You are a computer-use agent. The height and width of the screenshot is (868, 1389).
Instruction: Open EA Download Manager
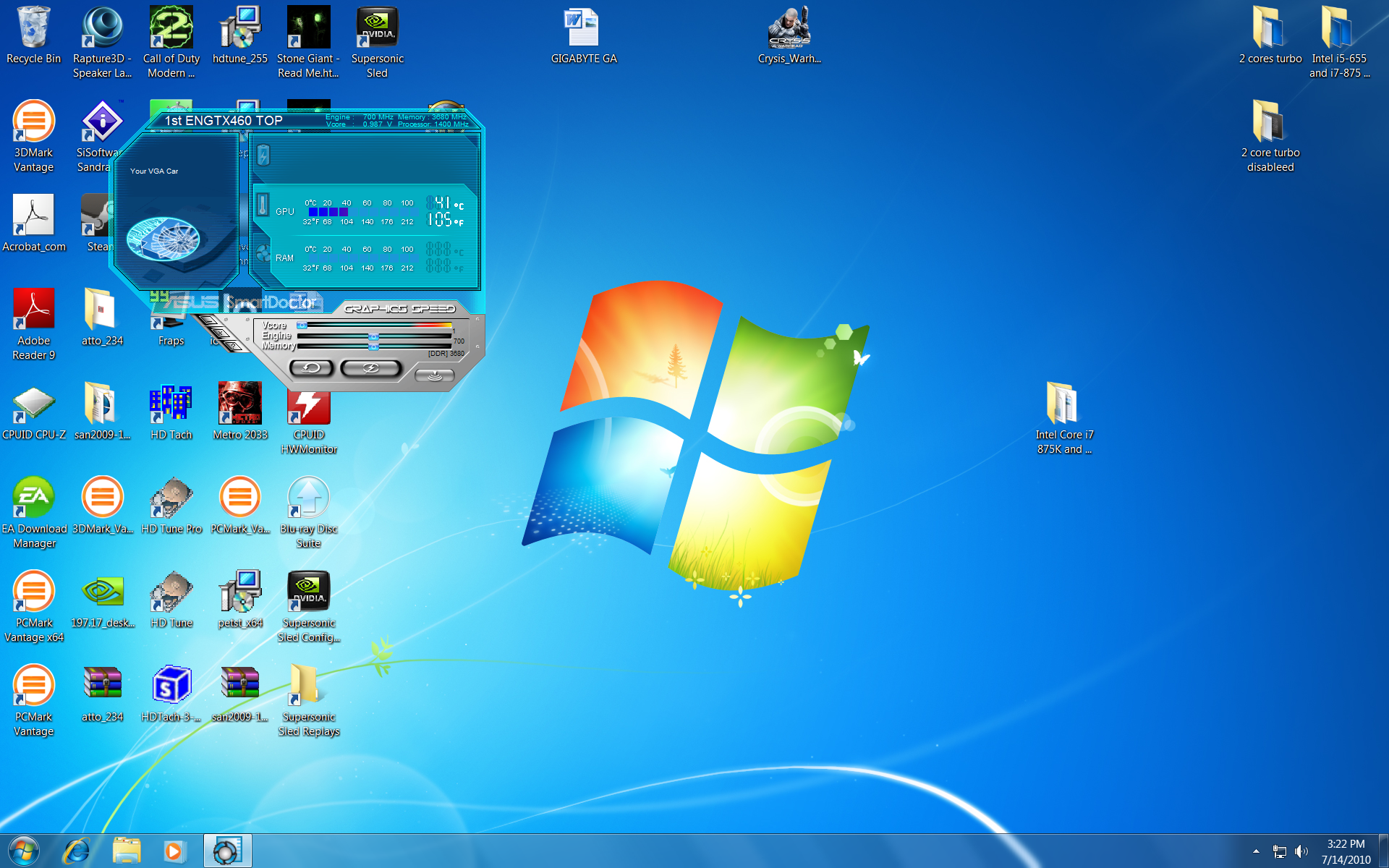click(33, 511)
